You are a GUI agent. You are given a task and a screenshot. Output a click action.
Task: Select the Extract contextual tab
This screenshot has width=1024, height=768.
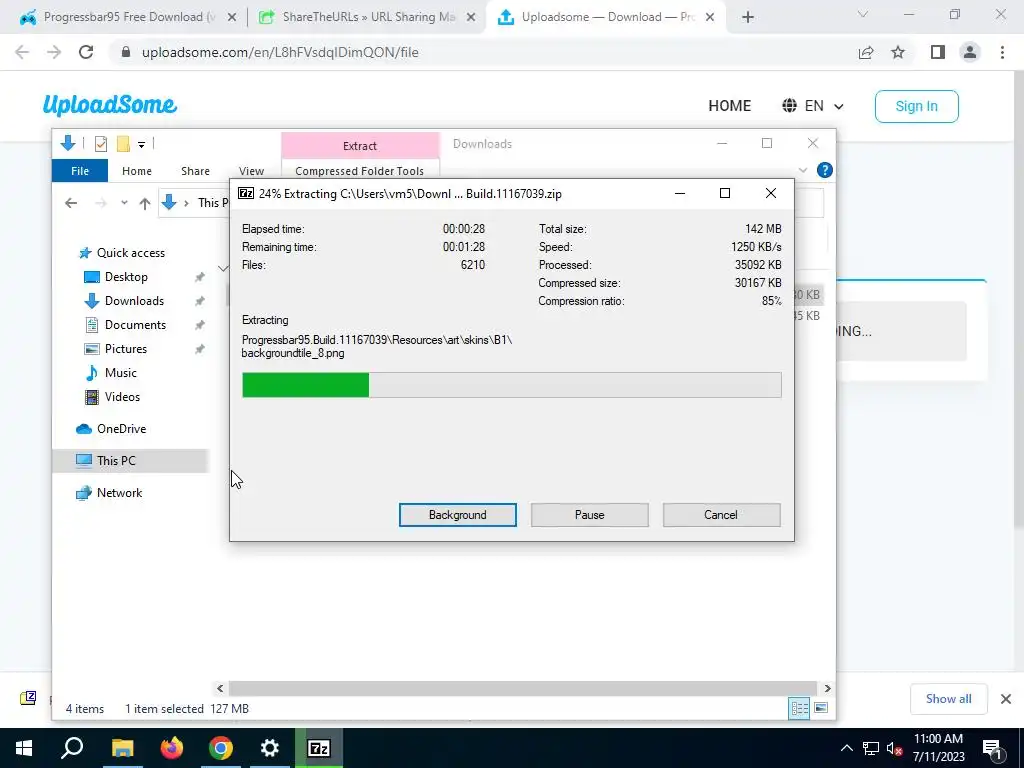click(360, 146)
